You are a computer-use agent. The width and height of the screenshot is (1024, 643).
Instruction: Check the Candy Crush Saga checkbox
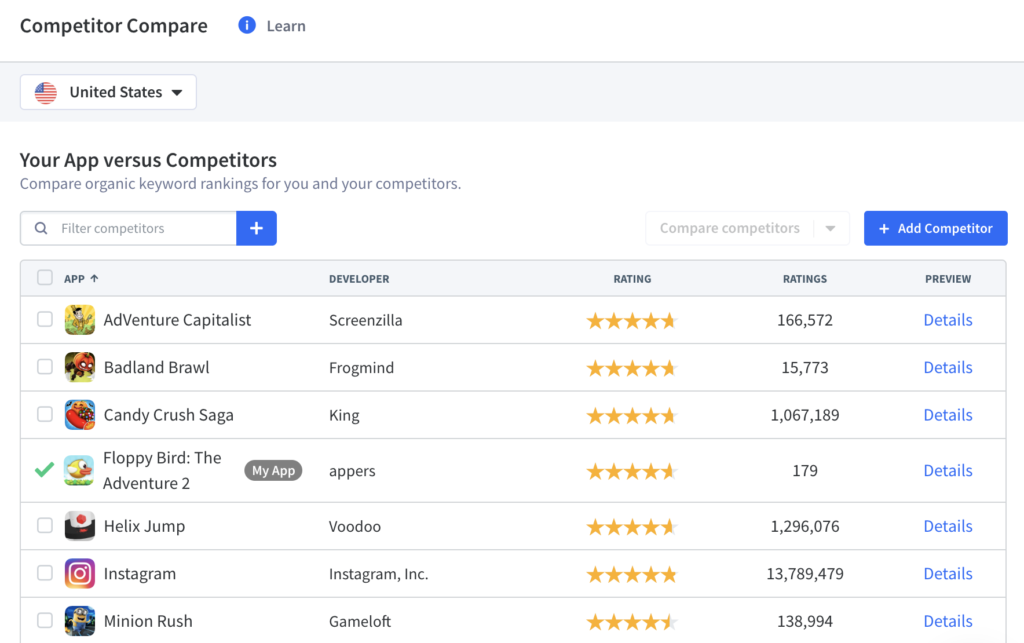pyautogui.click(x=45, y=415)
